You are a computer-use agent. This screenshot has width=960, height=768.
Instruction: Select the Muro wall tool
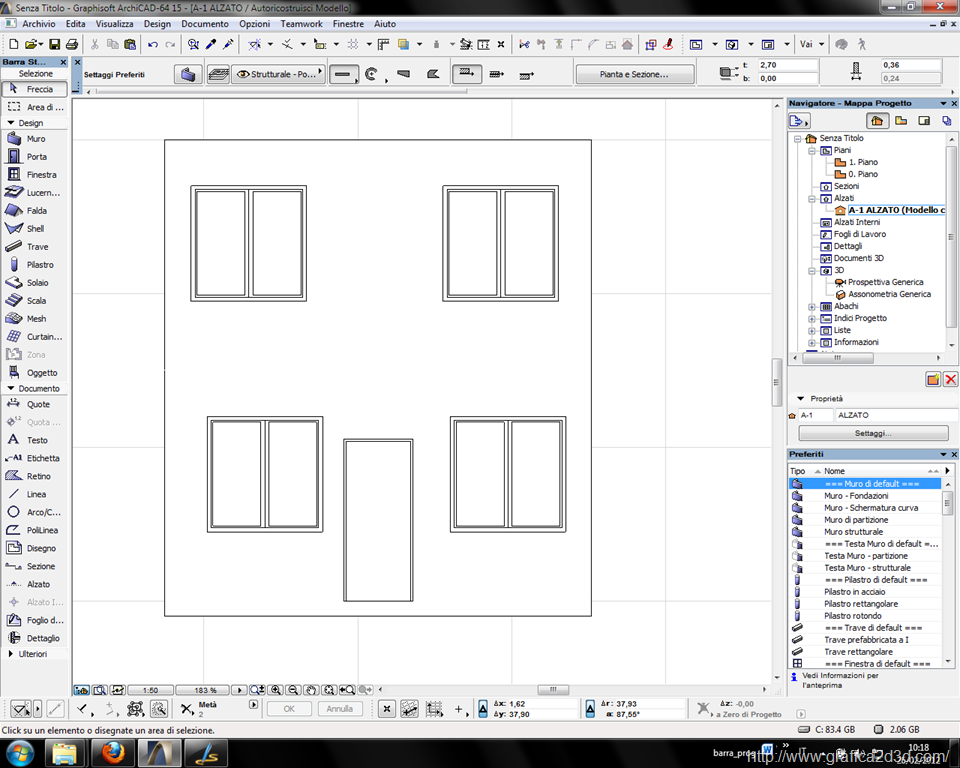pos(34,139)
